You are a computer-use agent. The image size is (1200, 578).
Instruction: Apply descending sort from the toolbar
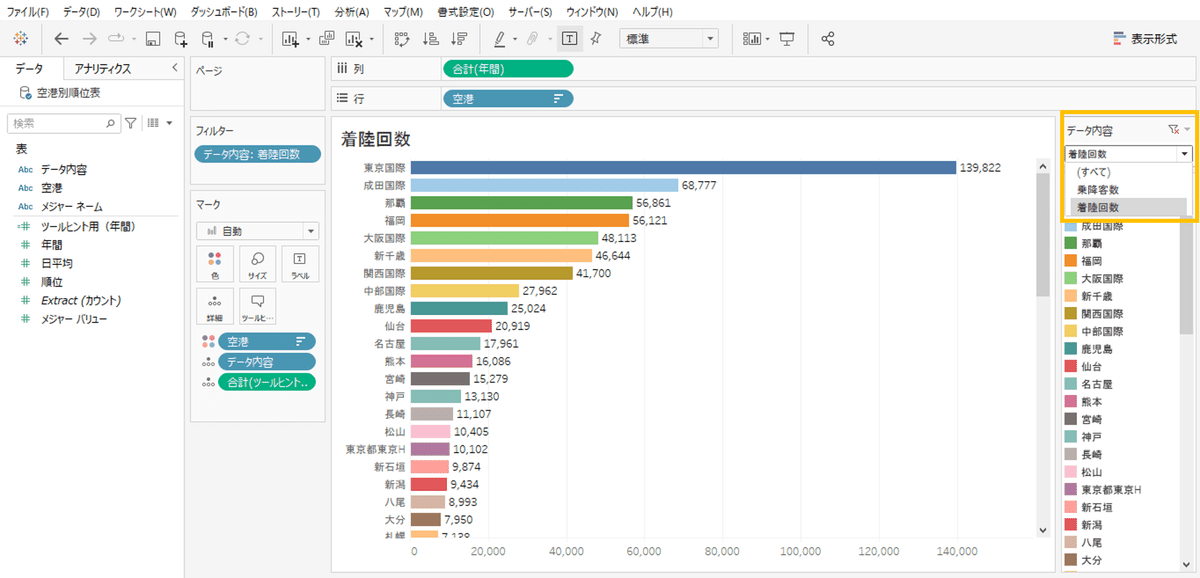pos(460,39)
